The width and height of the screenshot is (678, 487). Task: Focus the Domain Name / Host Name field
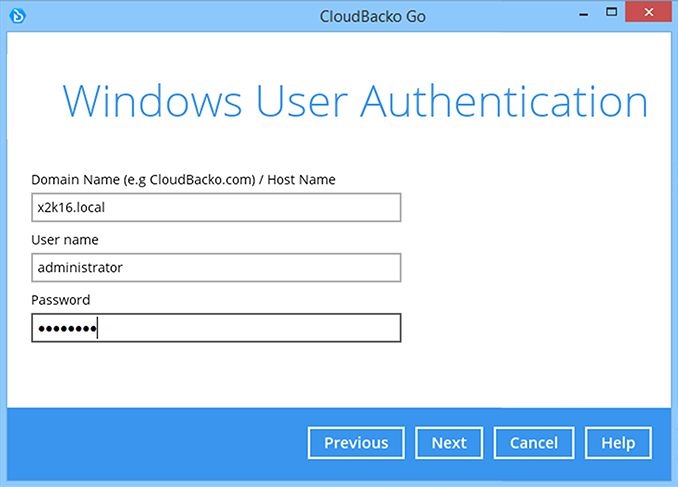pyautogui.click(x=216, y=208)
